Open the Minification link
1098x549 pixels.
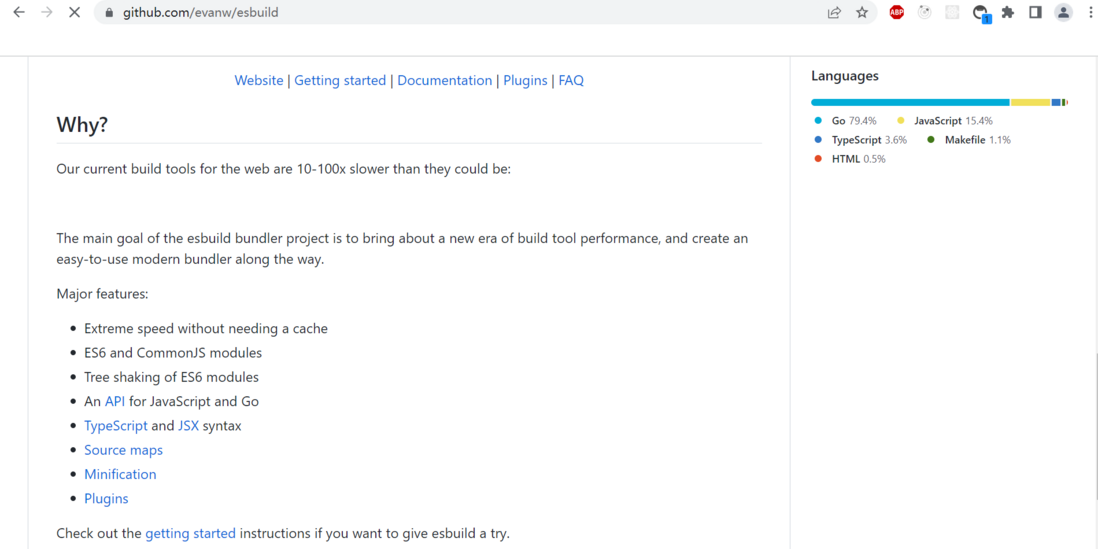coord(120,474)
